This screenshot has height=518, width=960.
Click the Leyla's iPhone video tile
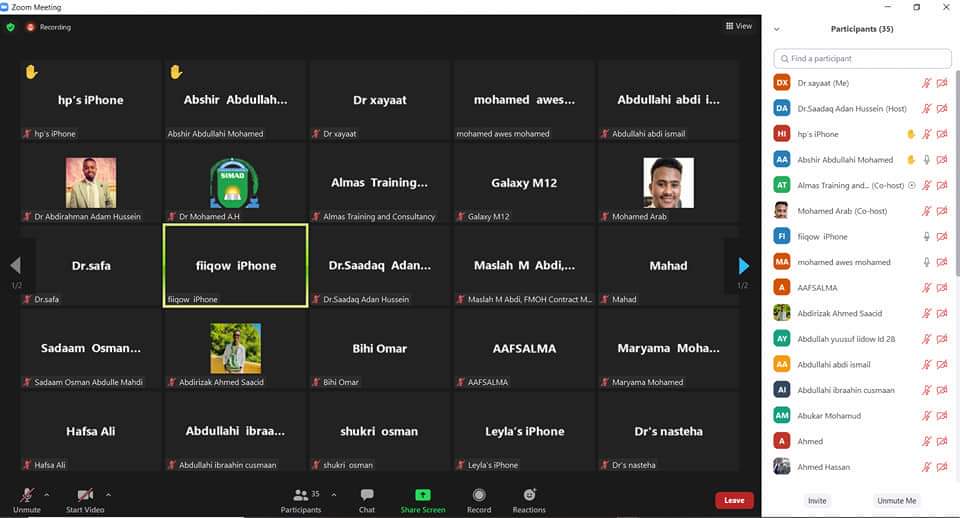pyautogui.click(x=524, y=431)
